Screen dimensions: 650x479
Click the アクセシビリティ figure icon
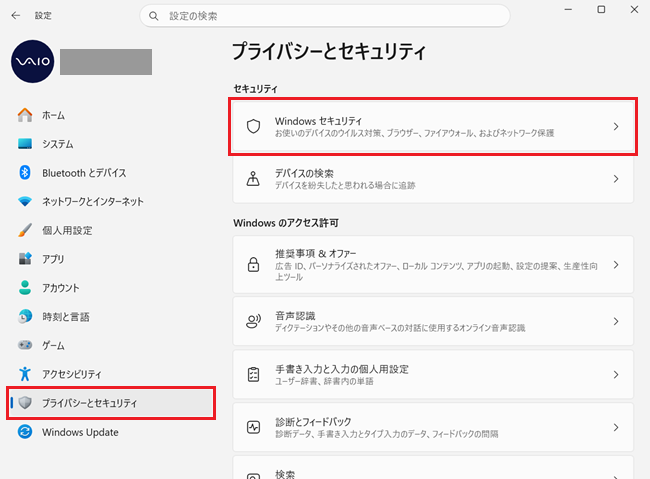click(25, 374)
